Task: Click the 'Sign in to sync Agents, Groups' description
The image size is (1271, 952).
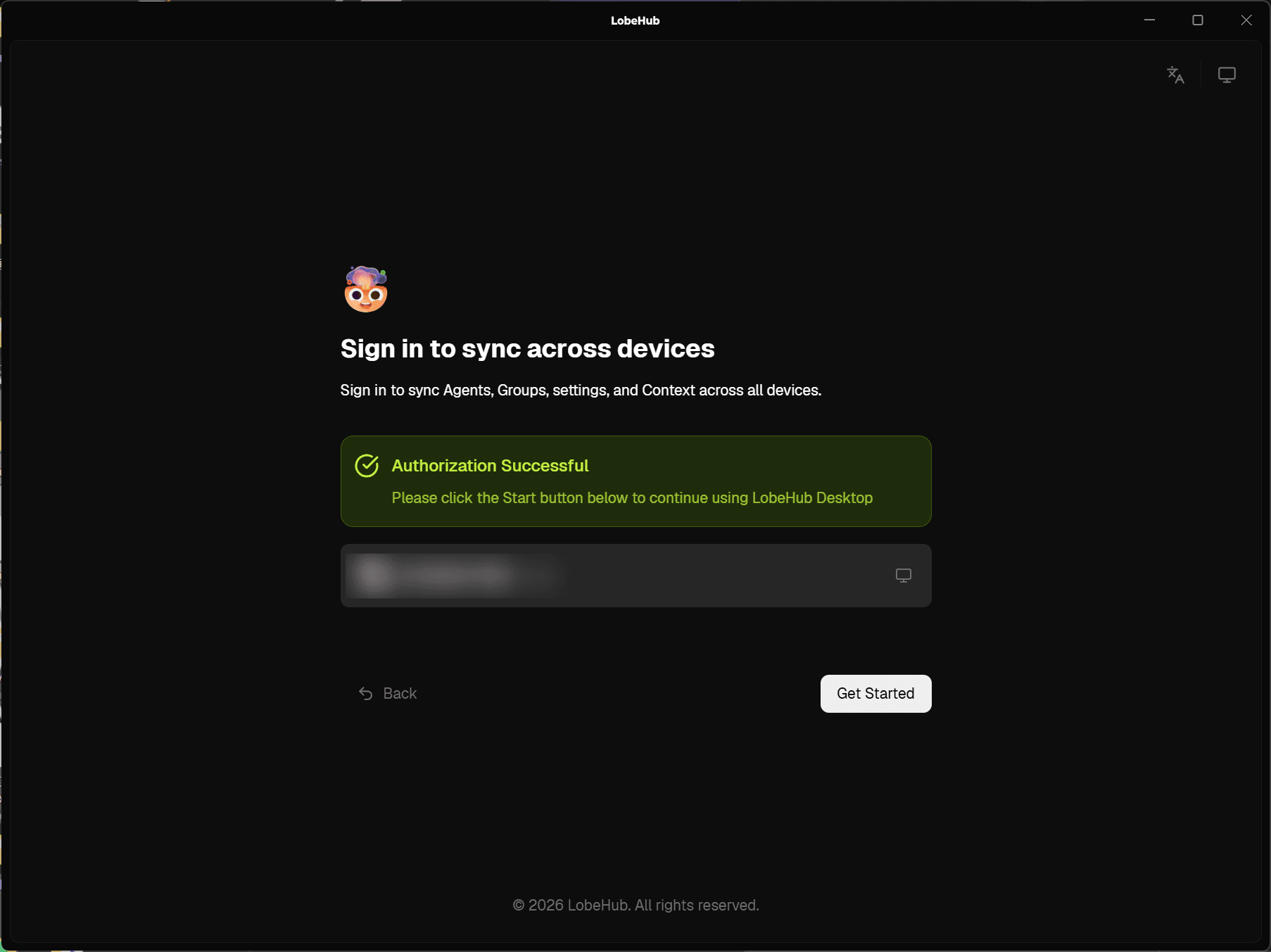Action: [x=581, y=391]
